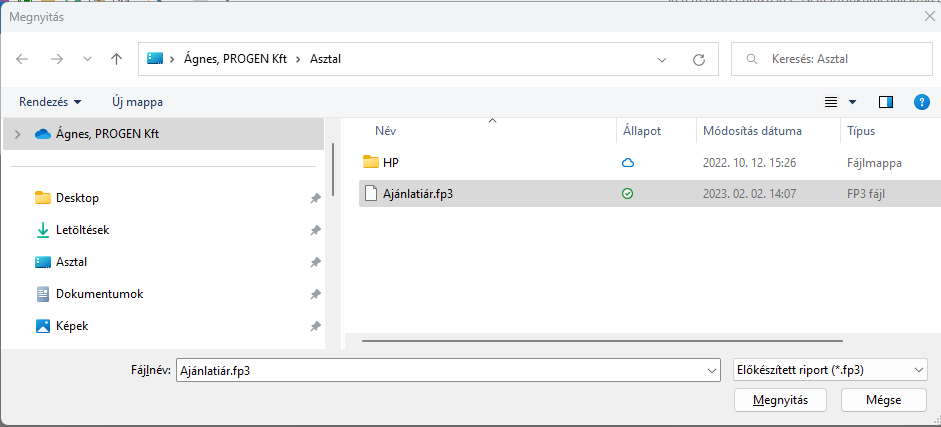Toggle the preview pane icon
This screenshot has height=427, width=941.
[x=885, y=102]
